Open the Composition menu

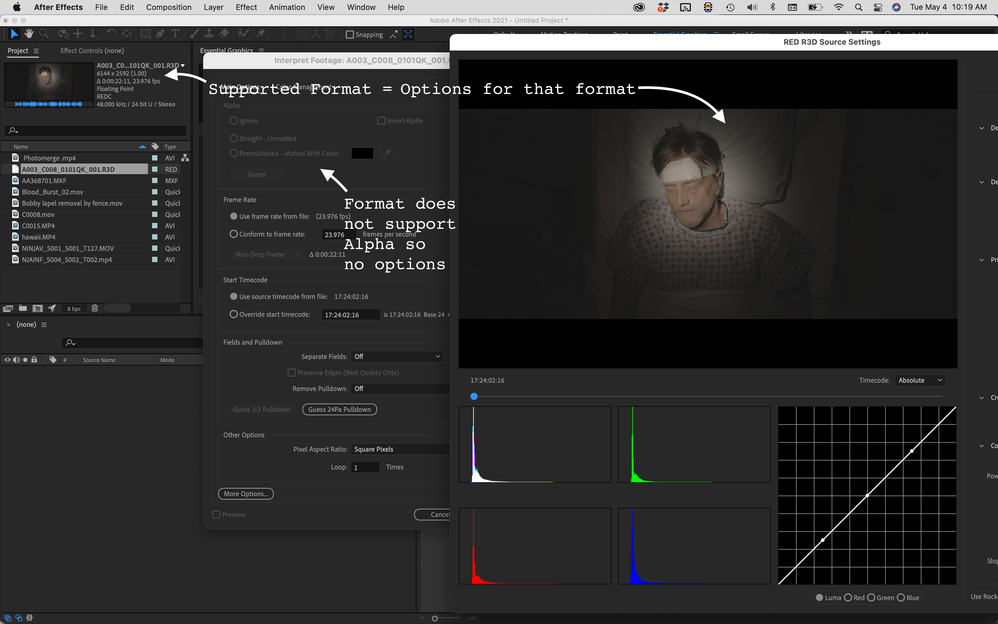(169, 7)
